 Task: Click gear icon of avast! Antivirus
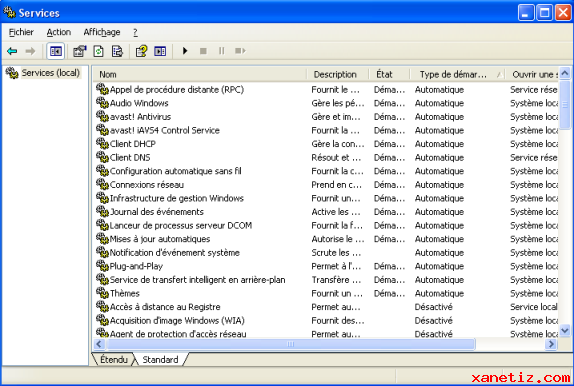pos(102,116)
